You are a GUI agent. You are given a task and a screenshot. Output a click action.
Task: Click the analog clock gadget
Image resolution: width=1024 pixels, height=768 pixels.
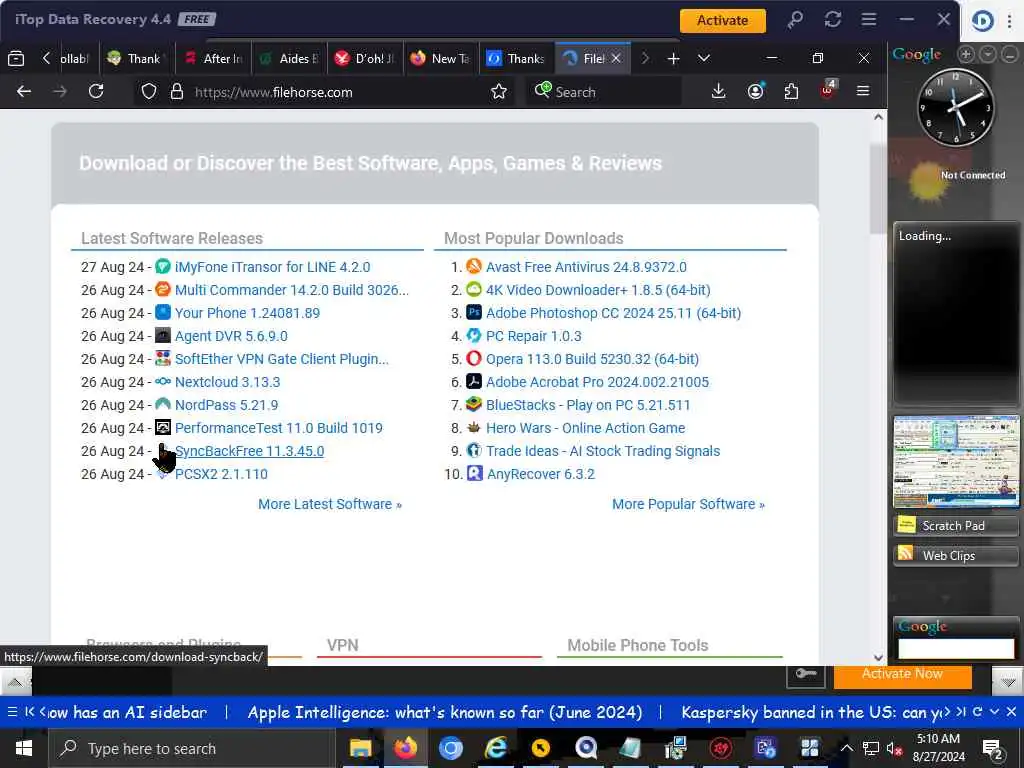point(955,108)
